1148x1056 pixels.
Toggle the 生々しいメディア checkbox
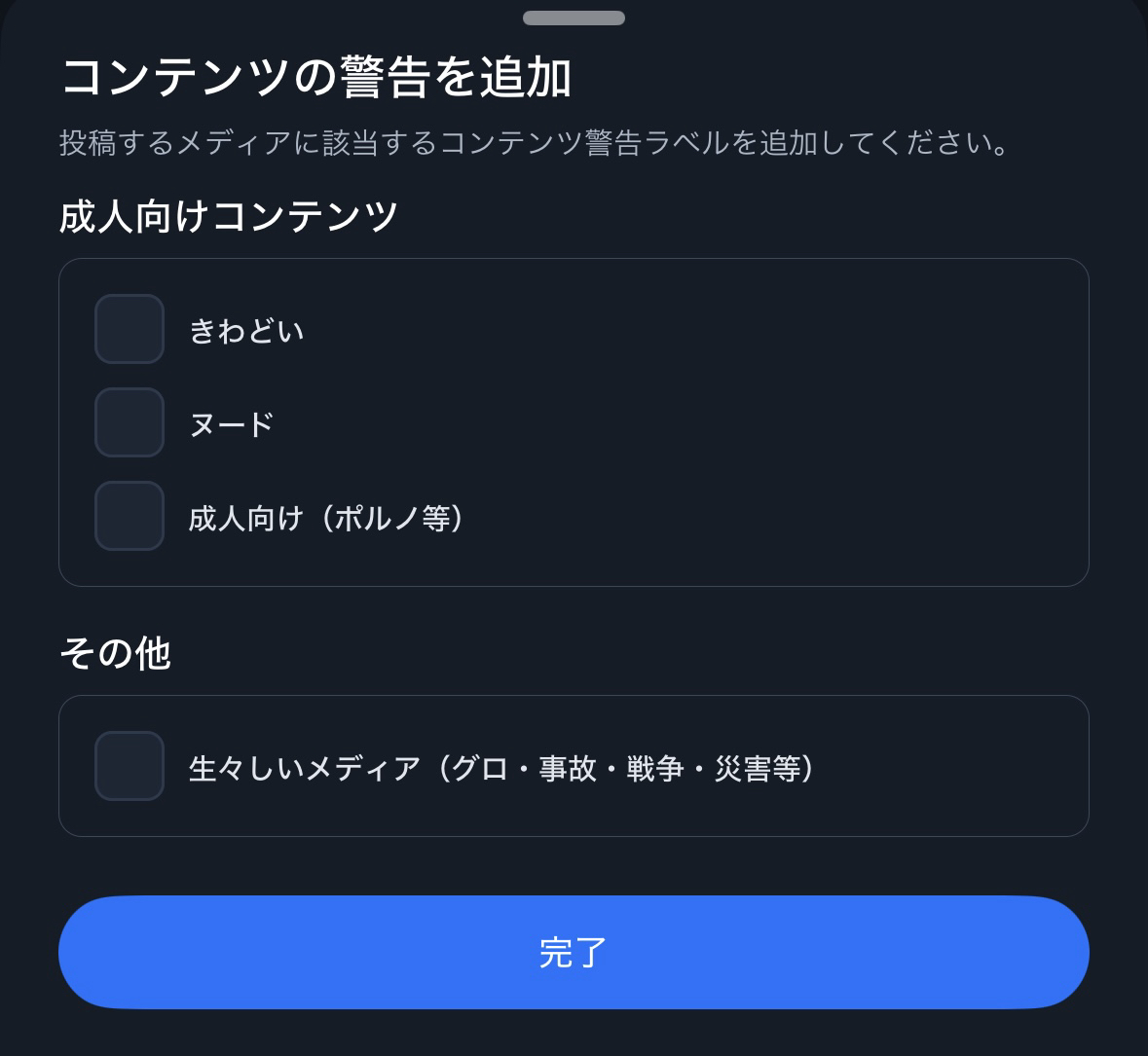click(x=130, y=766)
